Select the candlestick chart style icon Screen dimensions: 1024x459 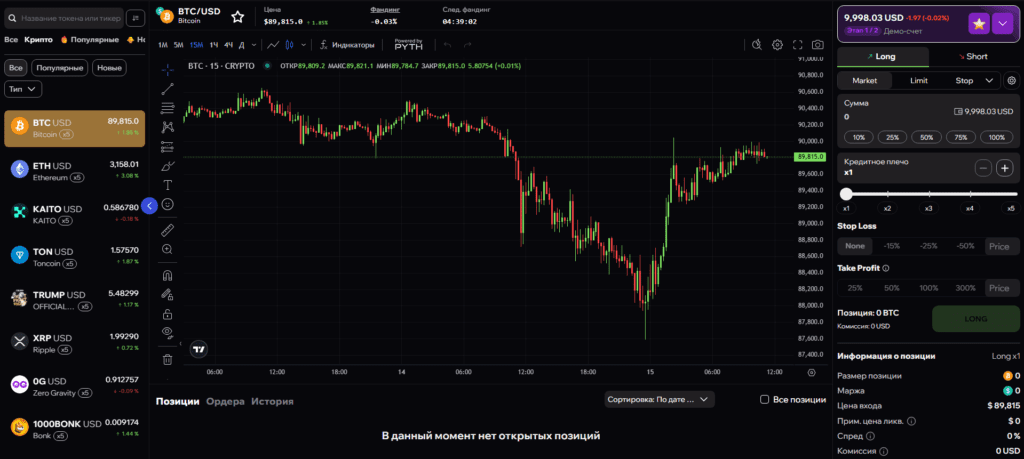(291, 45)
